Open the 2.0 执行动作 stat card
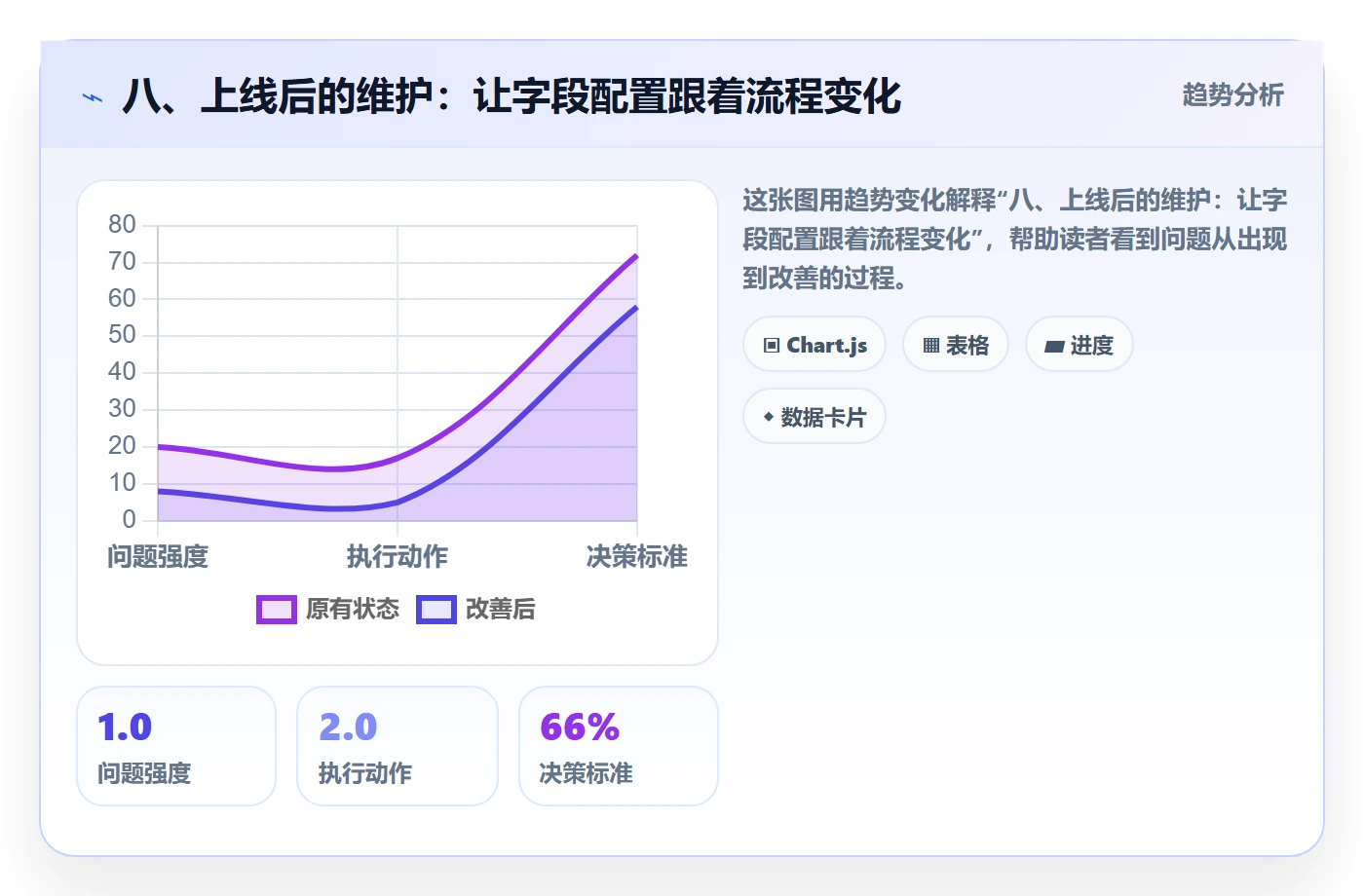Screen dimensions: 1364x896 click(x=398, y=746)
